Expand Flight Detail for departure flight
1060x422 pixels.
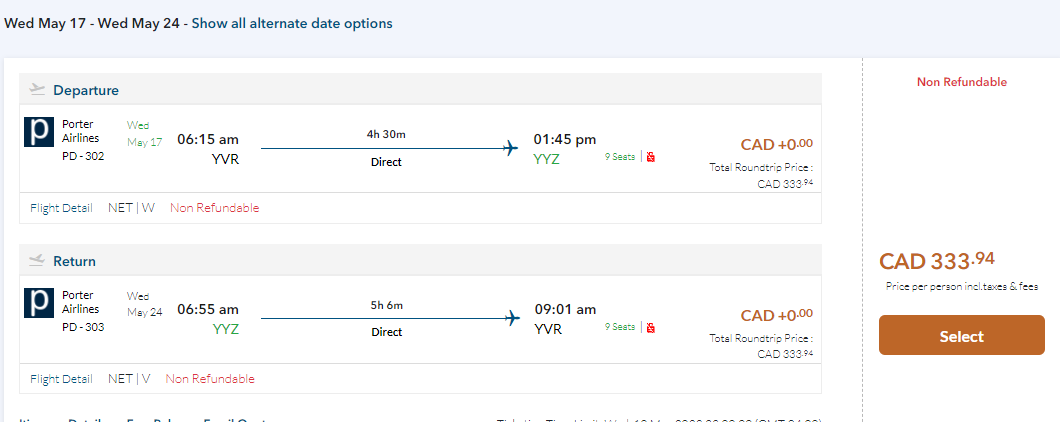[61, 208]
